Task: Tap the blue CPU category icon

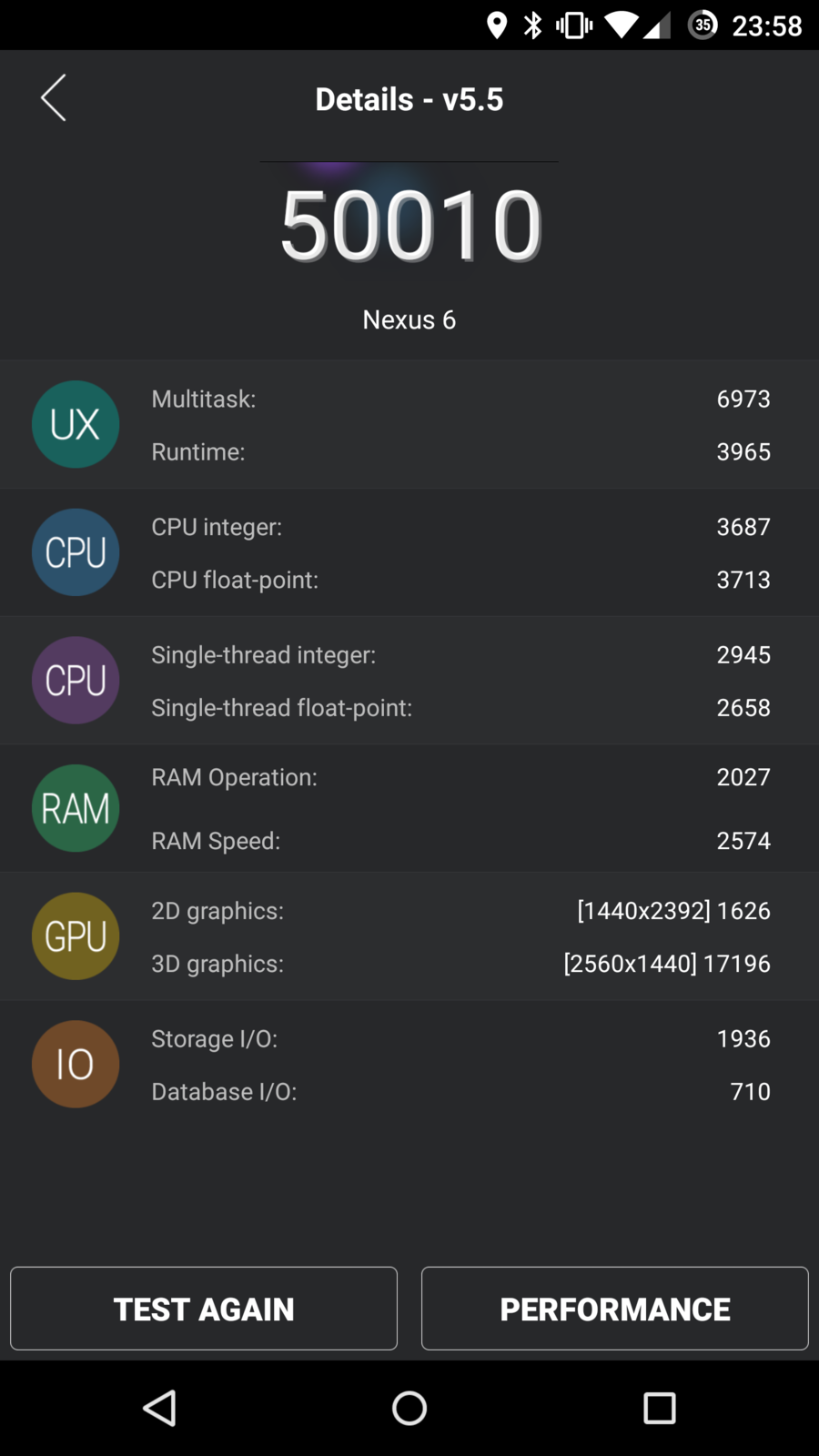Action: point(76,552)
